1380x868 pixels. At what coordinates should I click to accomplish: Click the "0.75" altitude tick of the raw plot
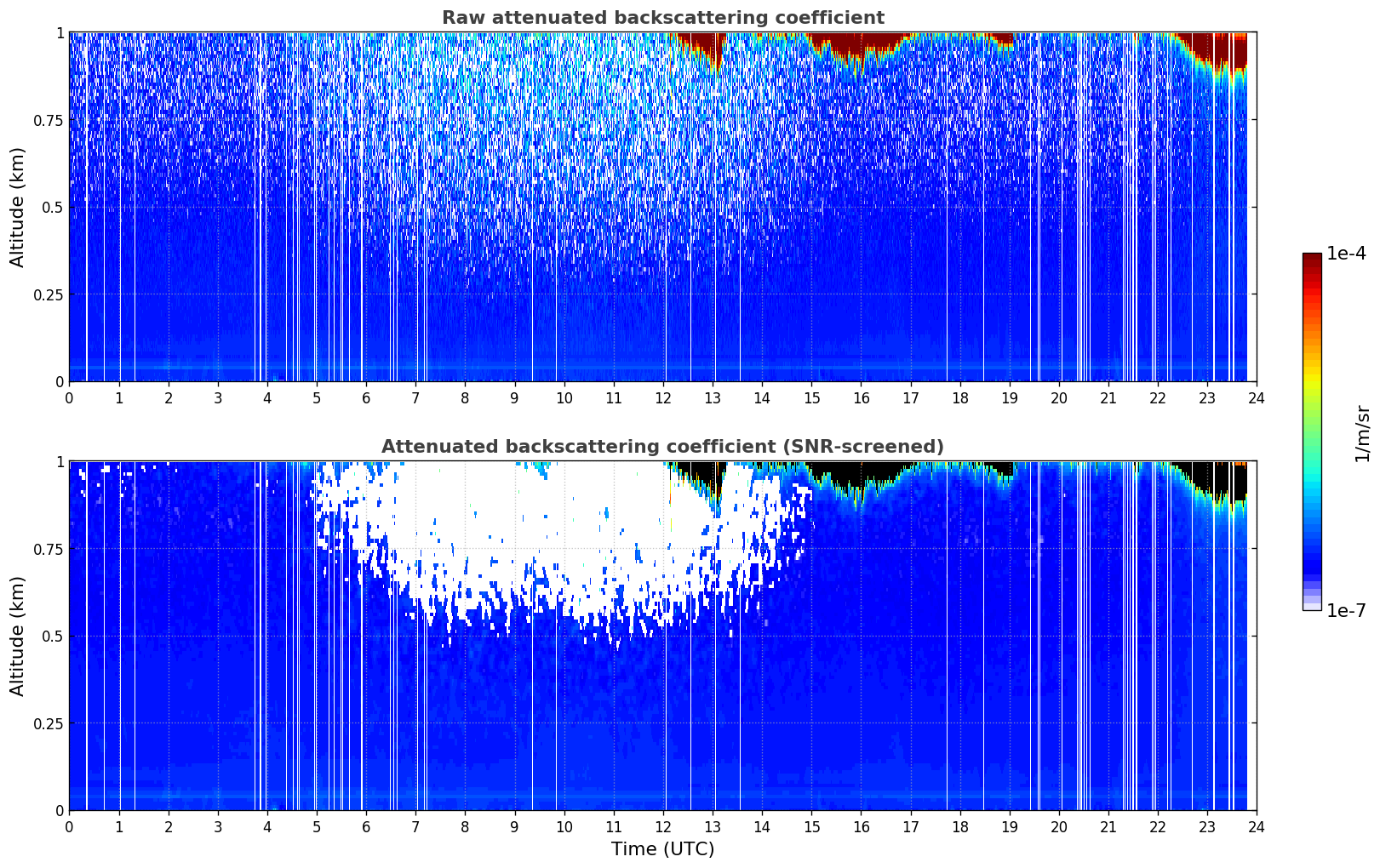click(x=49, y=120)
